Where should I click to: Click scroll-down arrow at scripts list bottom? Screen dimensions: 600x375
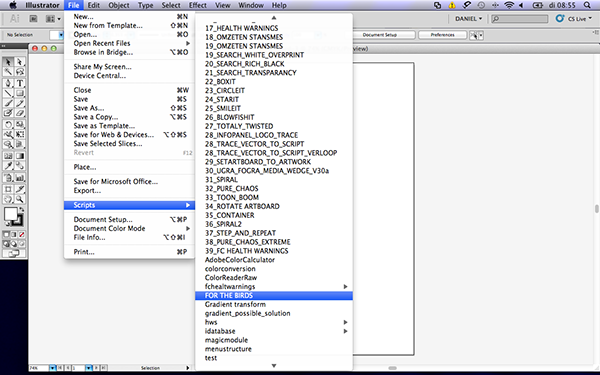pyautogui.click(x=274, y=366)
